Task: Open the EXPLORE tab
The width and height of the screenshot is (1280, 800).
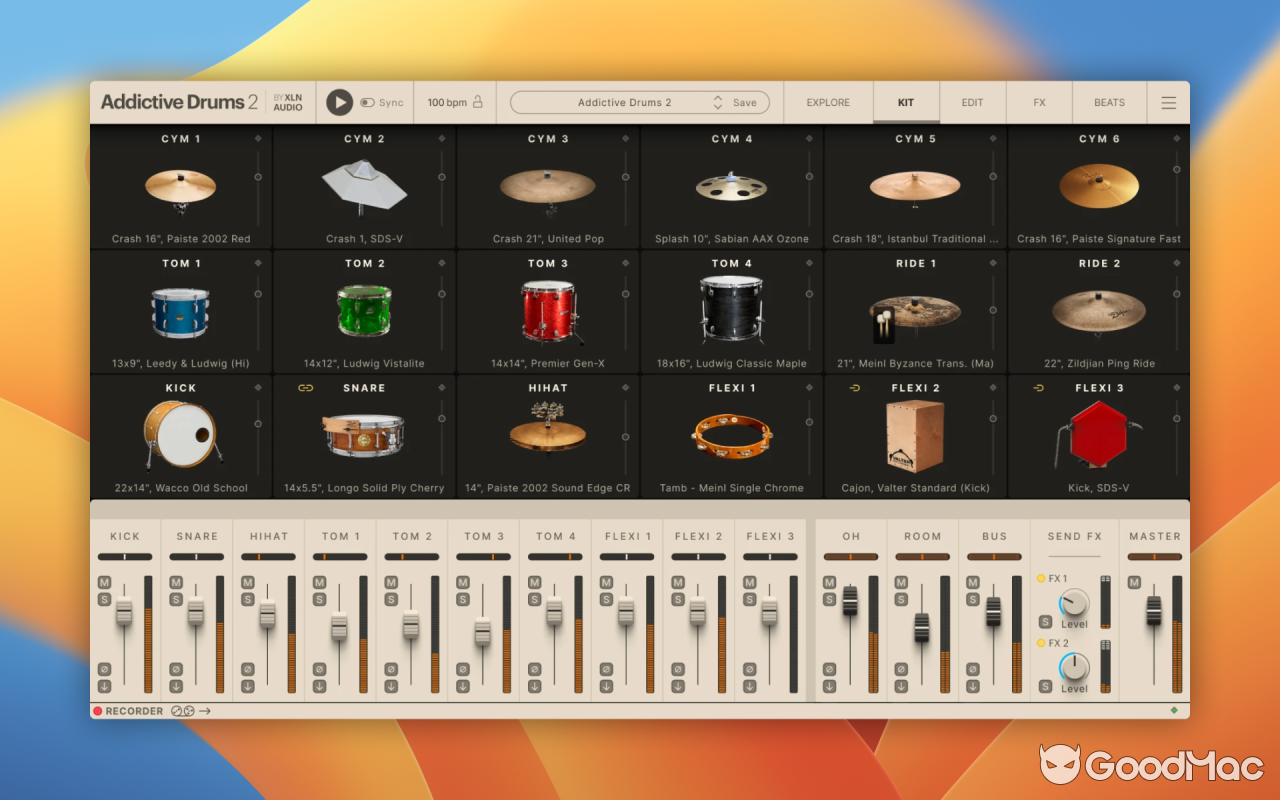Action: pos(828,102)
